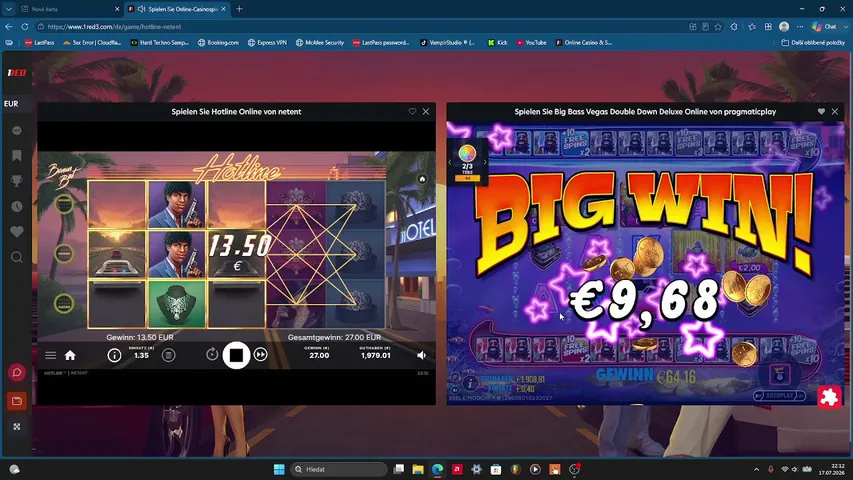Open the red puzzle piece widget

pyautogui.click(x=829, y=397)
